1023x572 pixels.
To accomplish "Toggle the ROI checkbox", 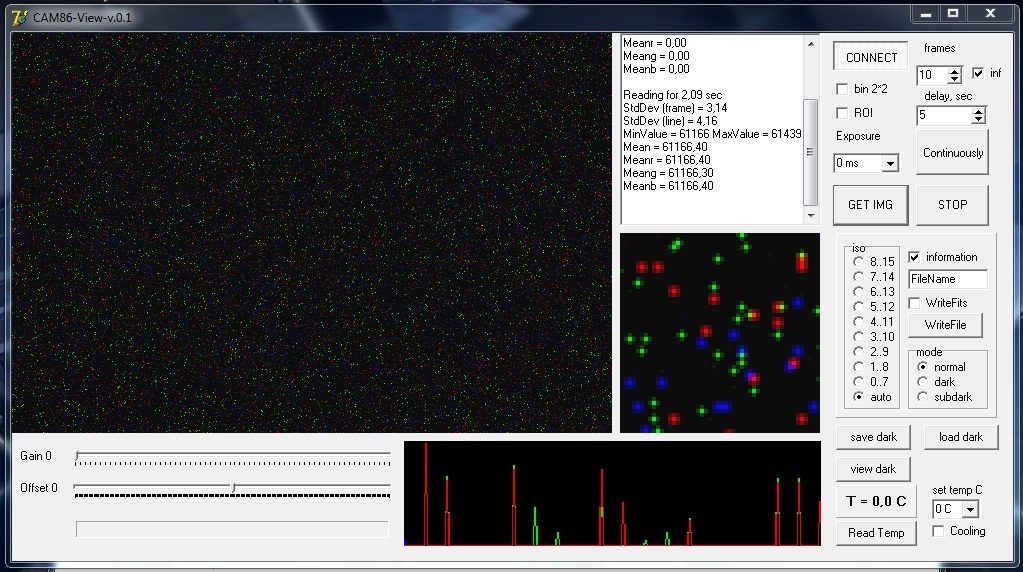I will (x=842, y=113).
